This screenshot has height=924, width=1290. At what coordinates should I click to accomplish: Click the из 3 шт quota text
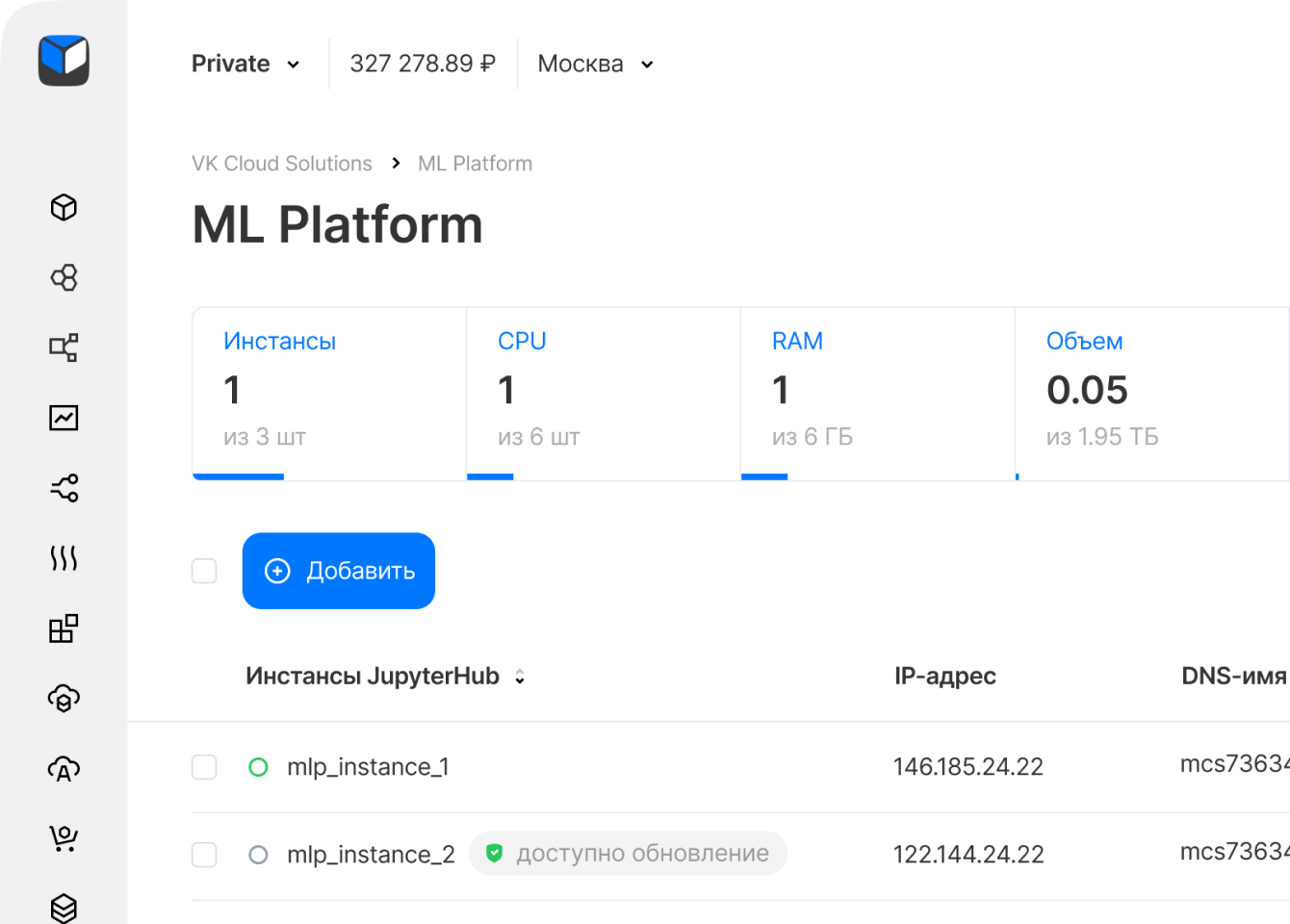coord(265,437)
